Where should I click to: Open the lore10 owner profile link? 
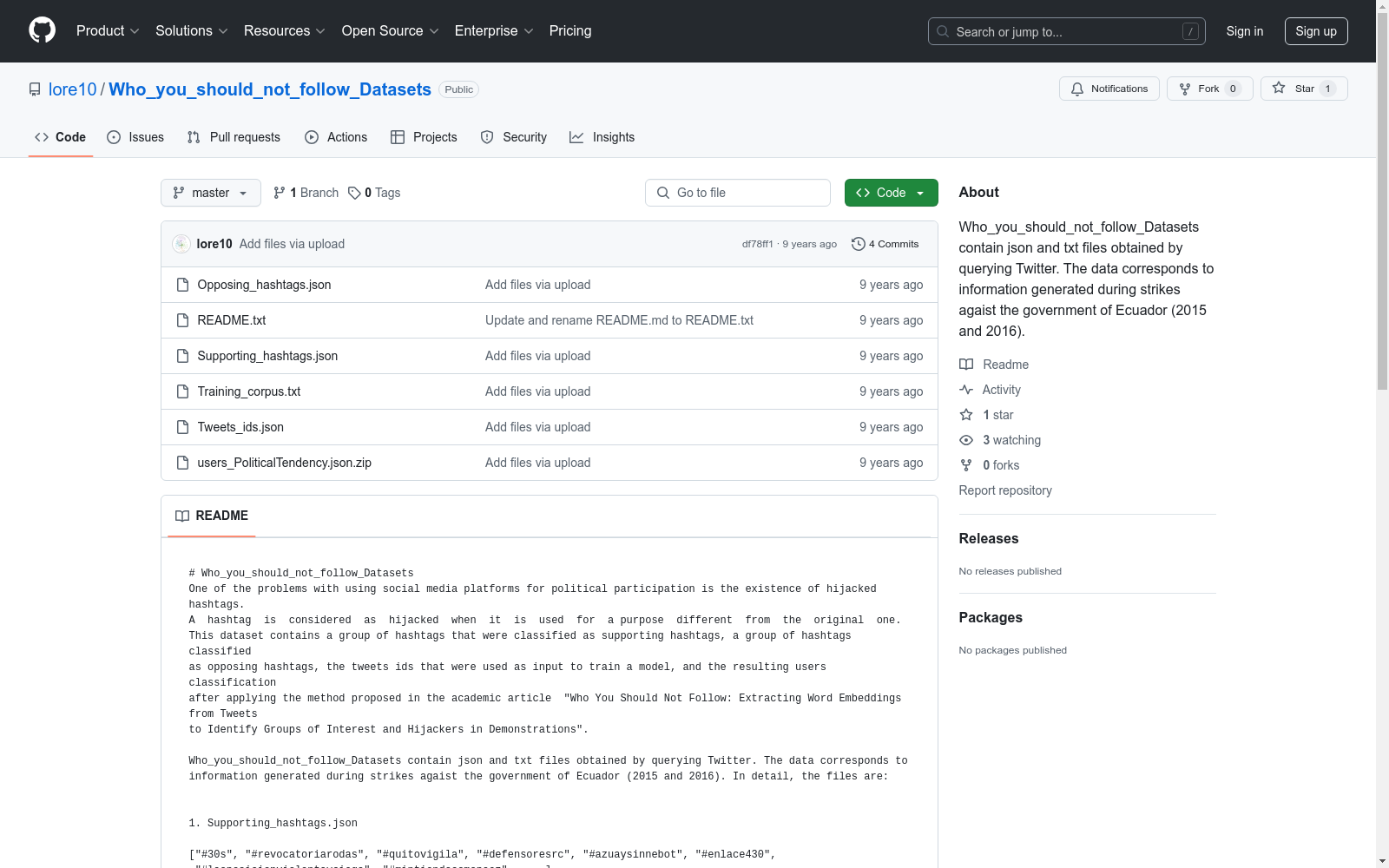click(x=73, y=89)
